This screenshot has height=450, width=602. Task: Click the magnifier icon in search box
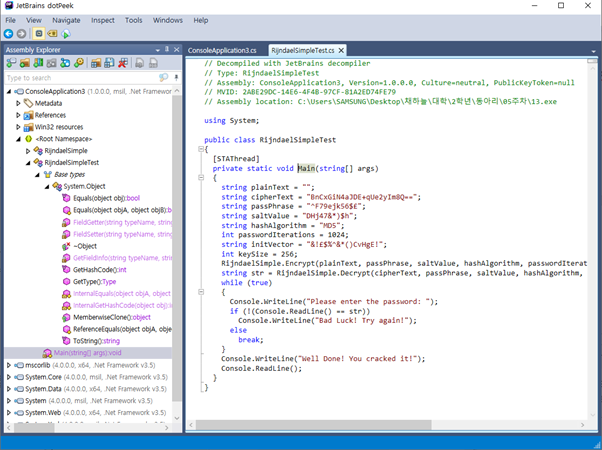[x=164, y=78]
